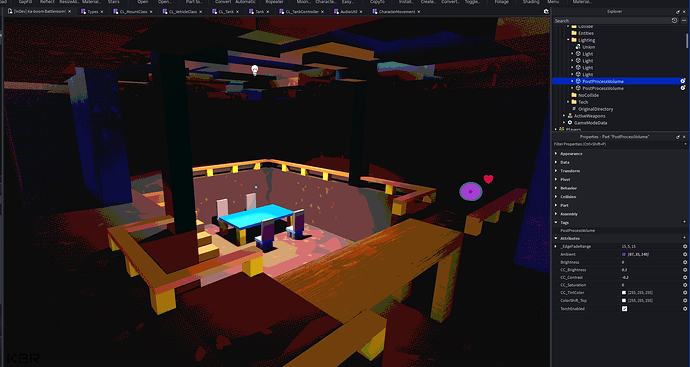Click the ActiveWeapons model icon
Viewport: 690px width, 367px height.
[x=569, y=116]
